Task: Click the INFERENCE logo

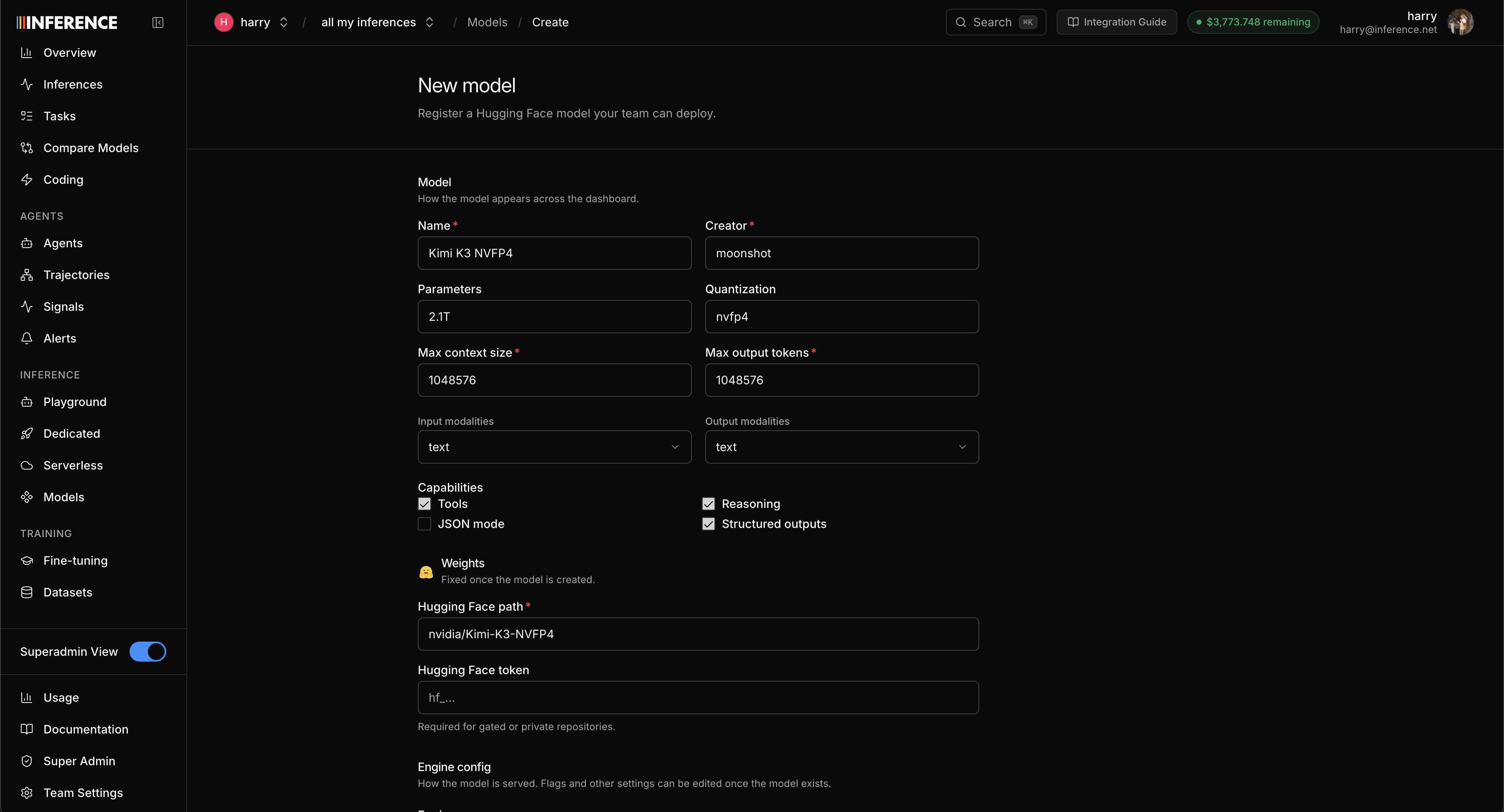Action: [66, 22]
